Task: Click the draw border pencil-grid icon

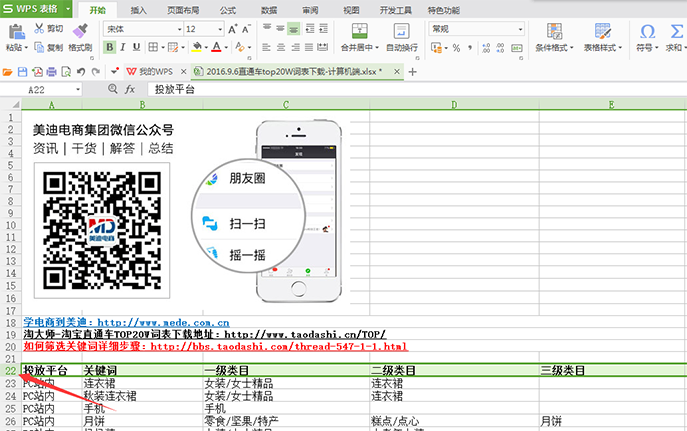Action: tap(173, 47)
